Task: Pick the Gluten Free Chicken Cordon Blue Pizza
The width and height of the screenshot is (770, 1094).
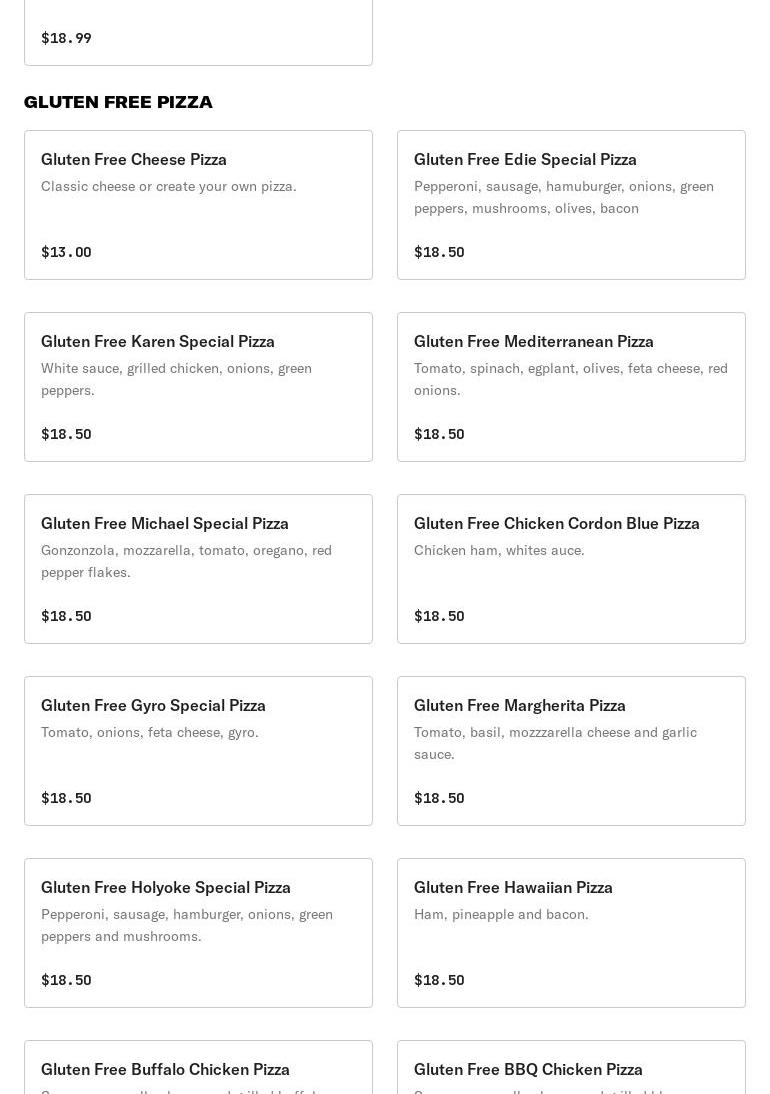Action: click(x=571, y=569)
